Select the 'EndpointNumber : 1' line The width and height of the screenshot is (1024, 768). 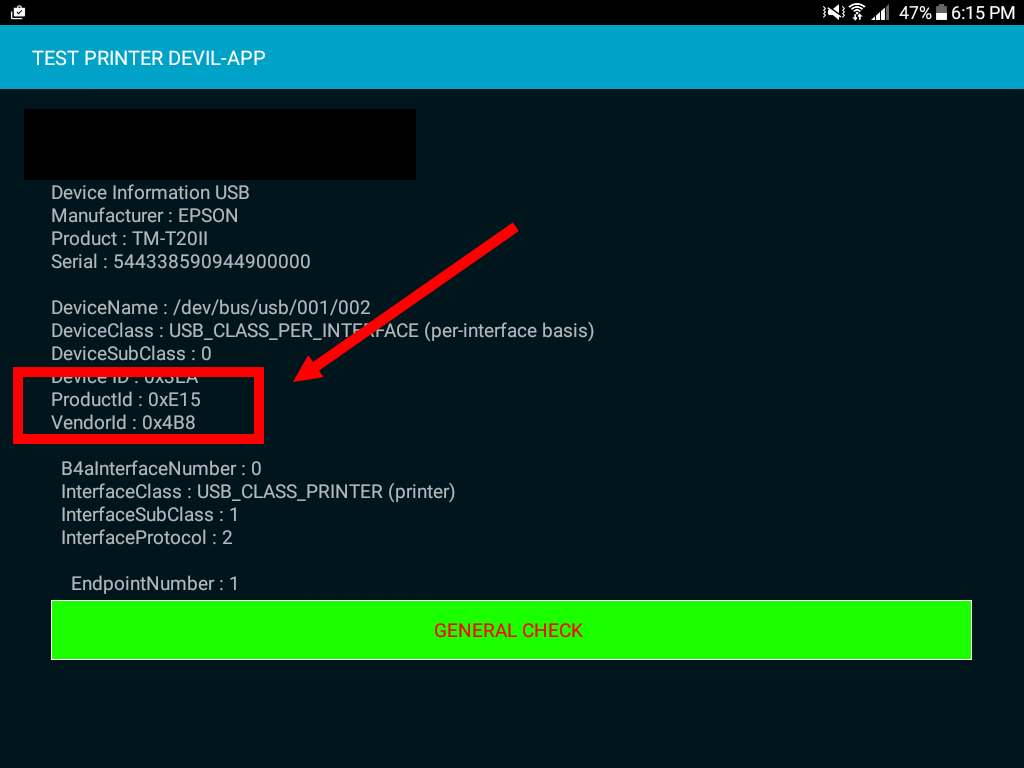pos(155,583)
